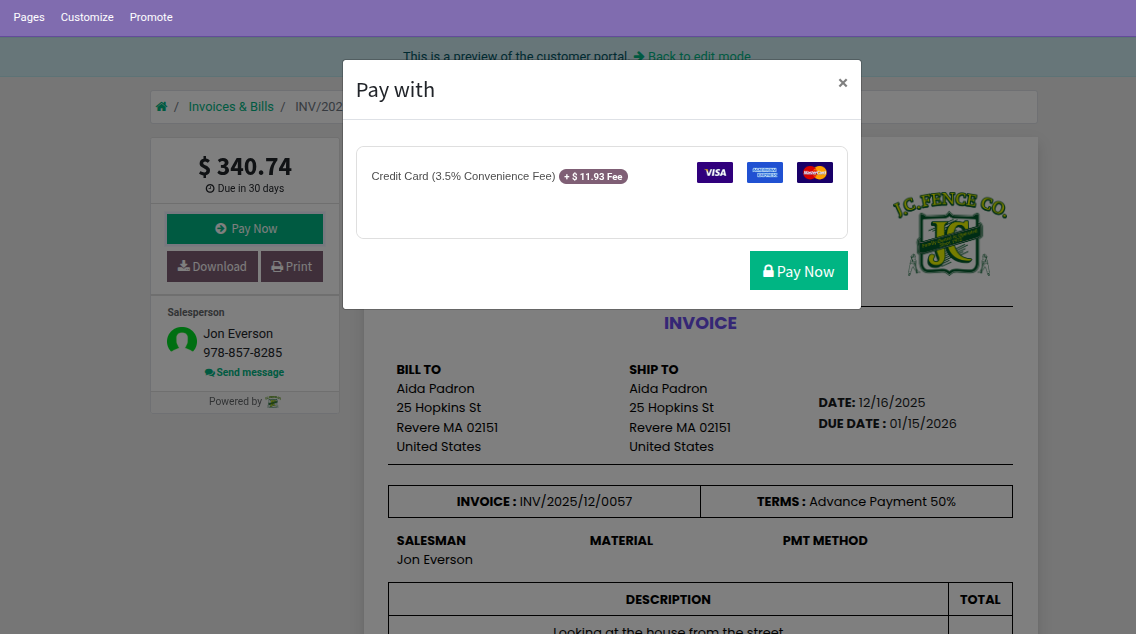Go to Invoices & Bills breadcrumb
The height and width of the screenshot is (634, 1136).
pos(230,107)
